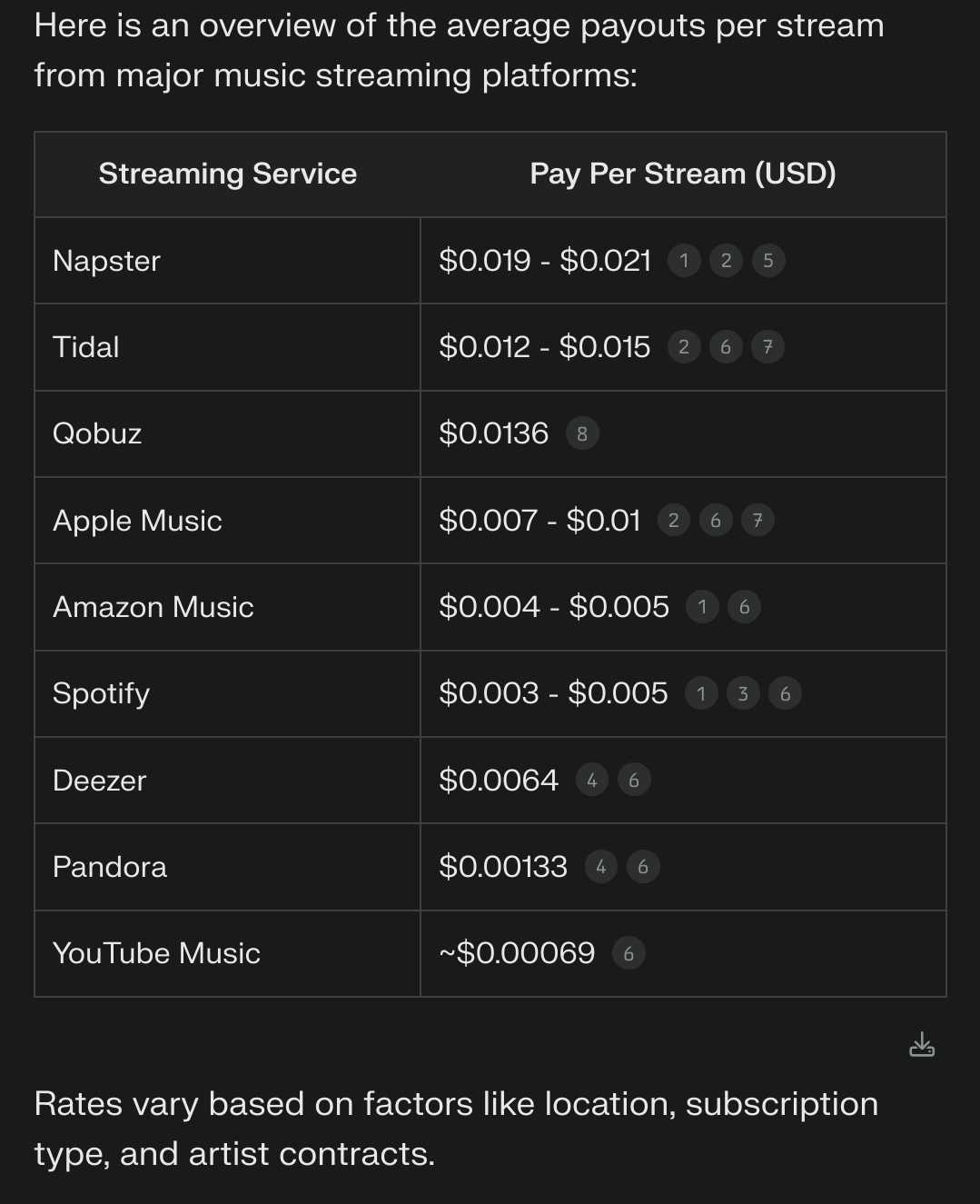Click the Streaming Service column header
The width and height of the screenshot is (980, 1204).
228,174
